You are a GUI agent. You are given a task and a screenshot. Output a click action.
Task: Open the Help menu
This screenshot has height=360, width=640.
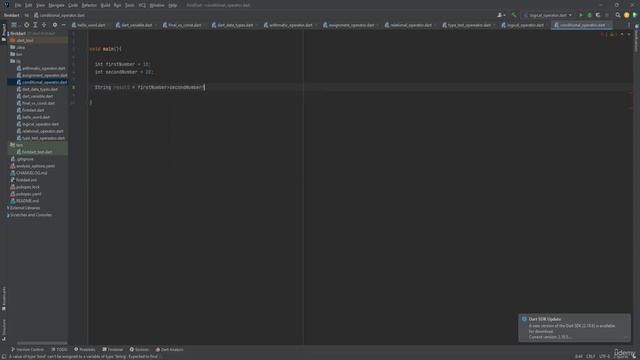click(173, 5)
